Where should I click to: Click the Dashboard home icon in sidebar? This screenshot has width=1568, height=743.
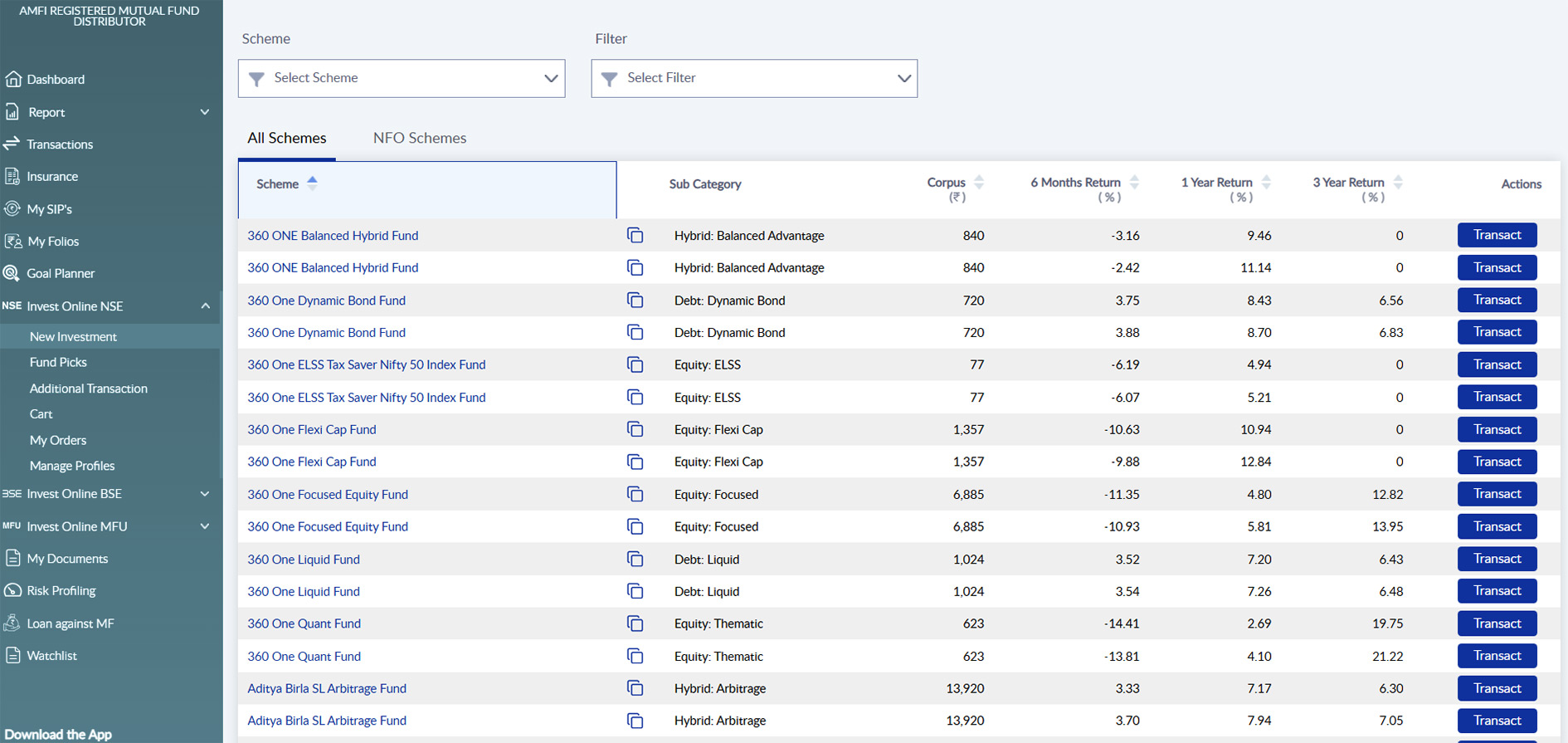pos(13,79)
